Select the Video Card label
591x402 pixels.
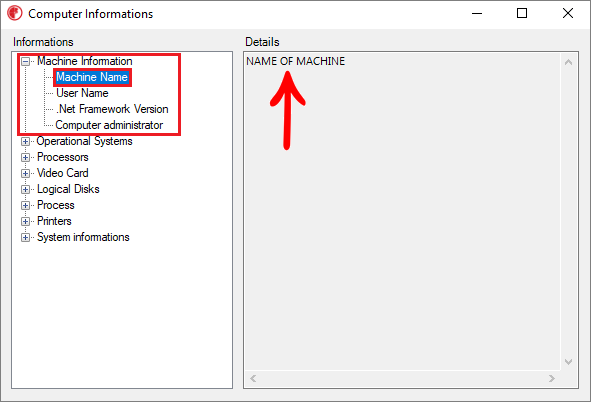point(63,173)
